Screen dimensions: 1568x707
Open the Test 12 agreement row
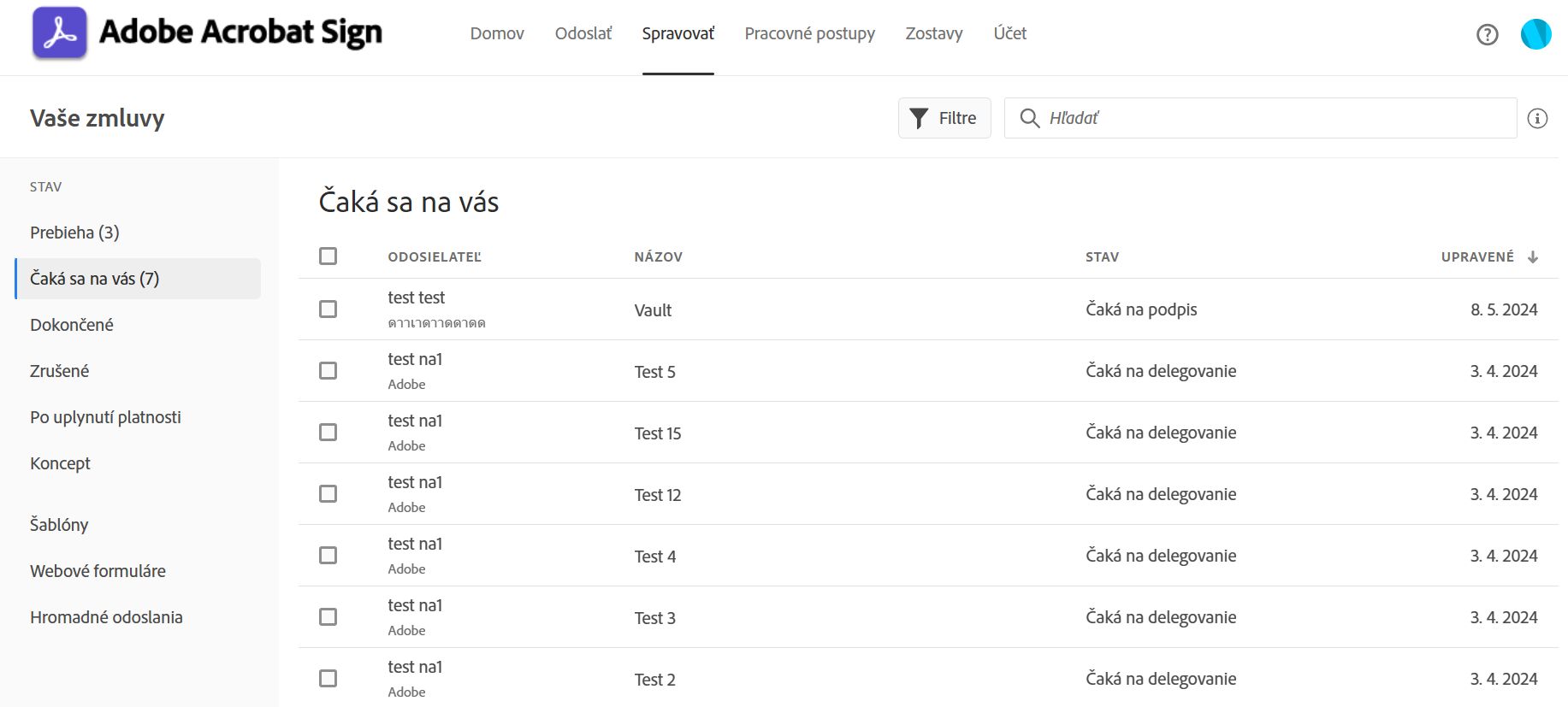click(658, 495)
